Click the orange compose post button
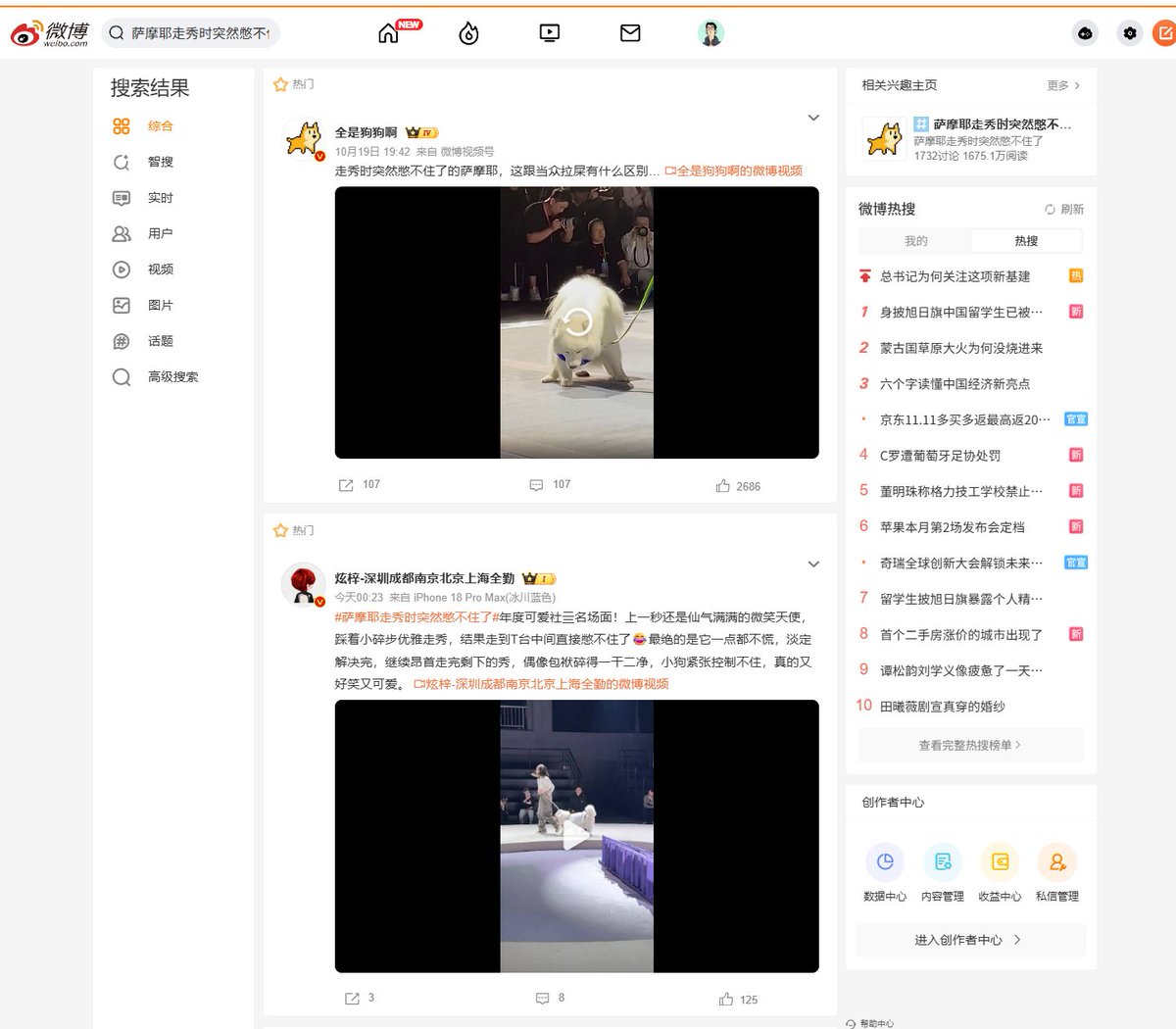The image size is (1176, 1029). point(1164,33)
